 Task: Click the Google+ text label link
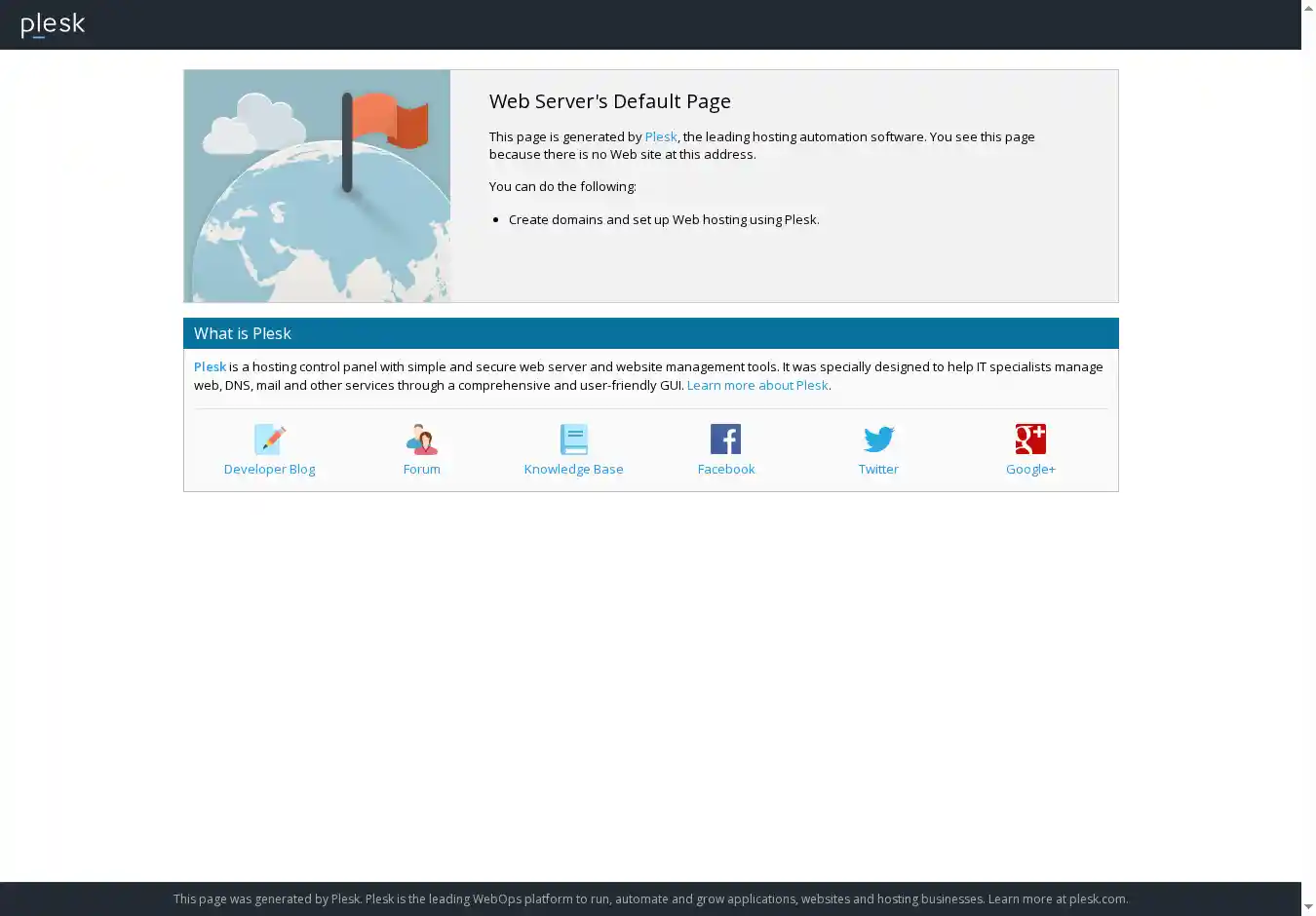pyautogui.click(x=1030, y=469)
